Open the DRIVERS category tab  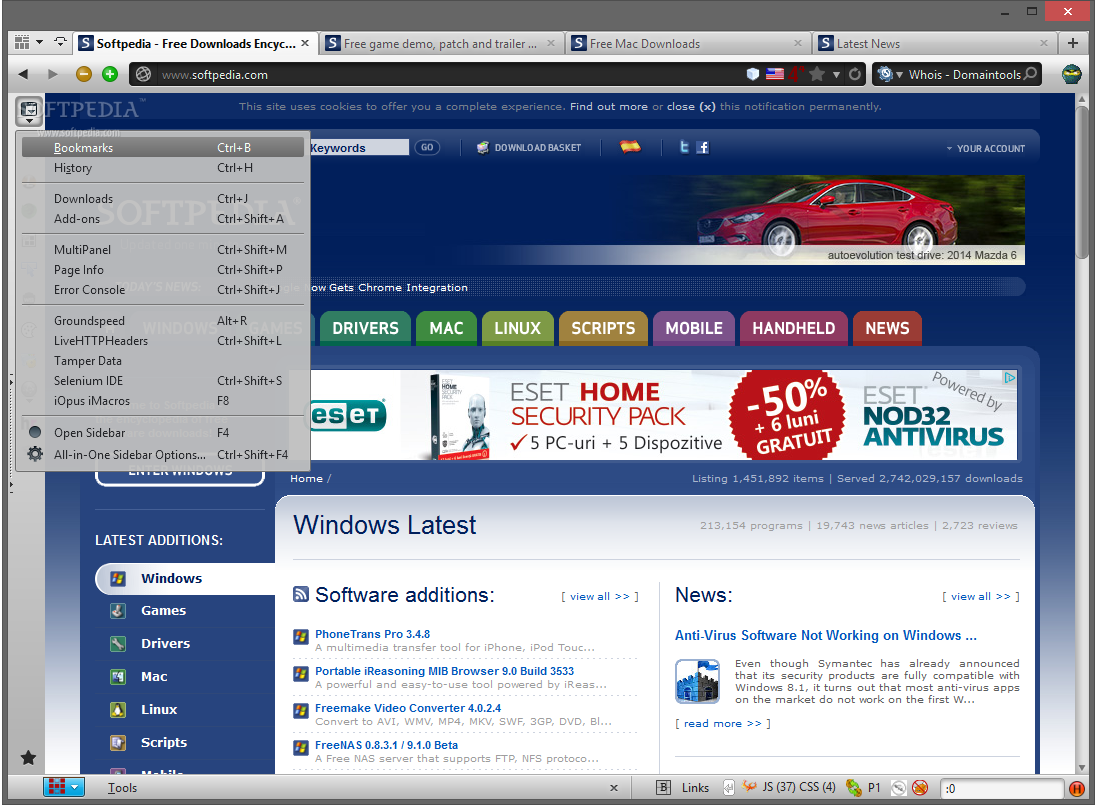click(x=365, y=328)
